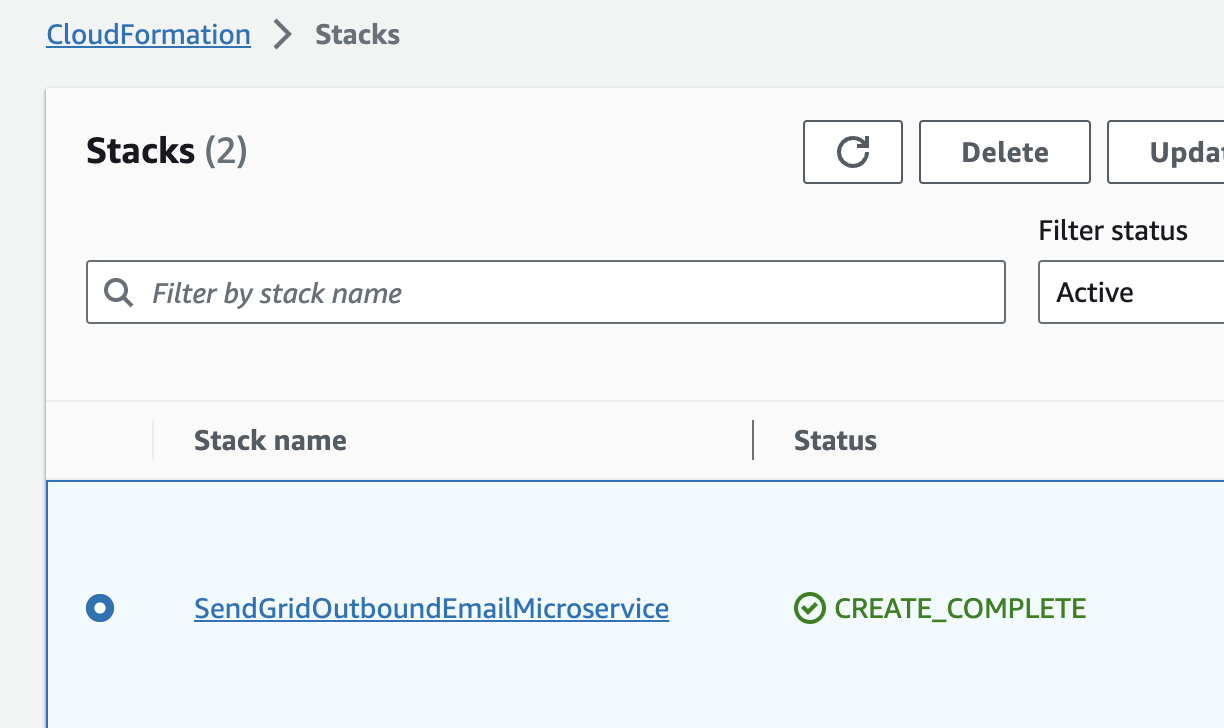Click the Delete stack button
The height and width of the screenshot is (728, 1224).
pyautogui.click(x=1005, y=152)
